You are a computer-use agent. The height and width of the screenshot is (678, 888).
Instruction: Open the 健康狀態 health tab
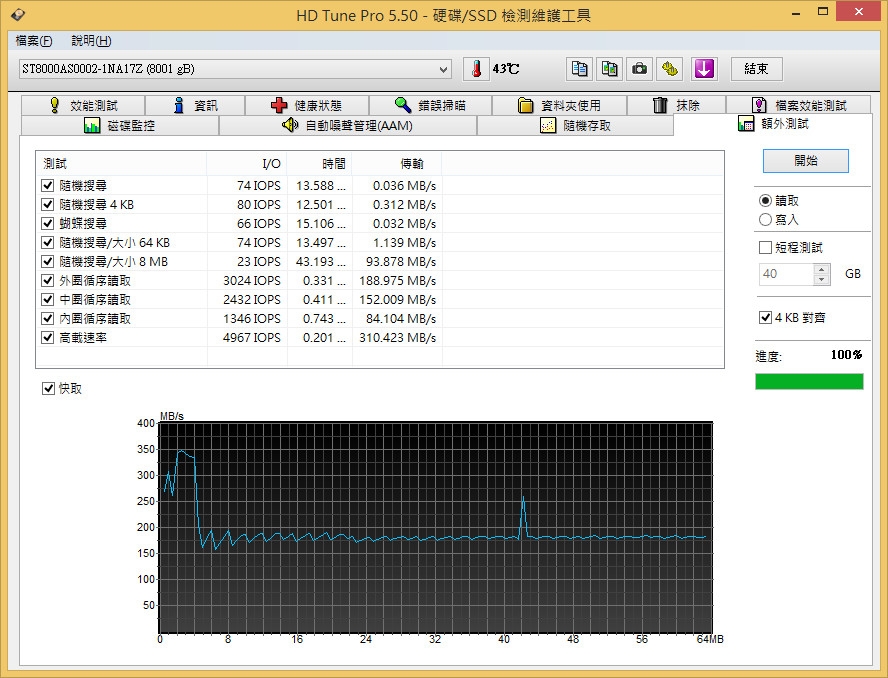pyautogui.click(x=307, y=105)
